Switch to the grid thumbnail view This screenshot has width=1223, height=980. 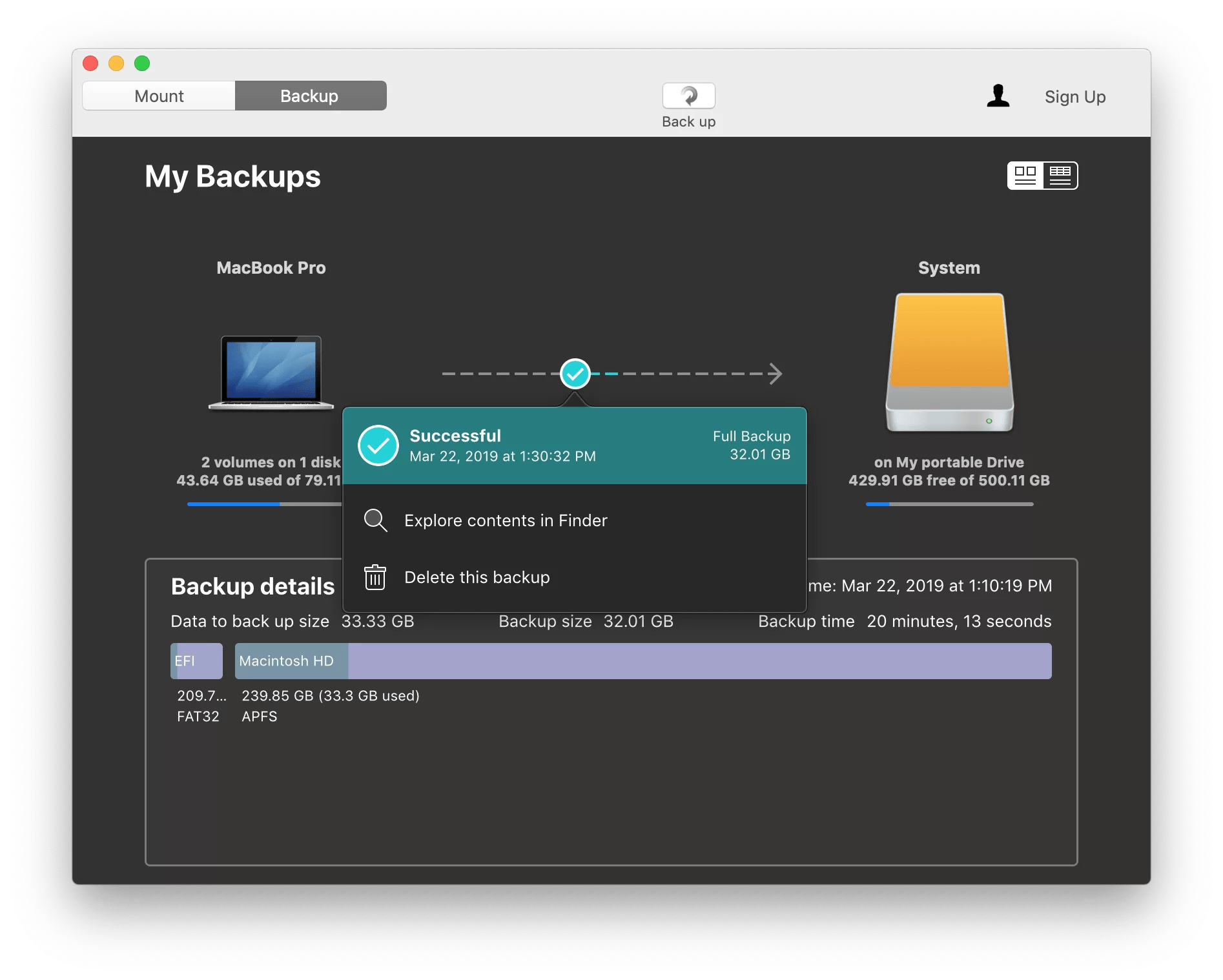1025,176
